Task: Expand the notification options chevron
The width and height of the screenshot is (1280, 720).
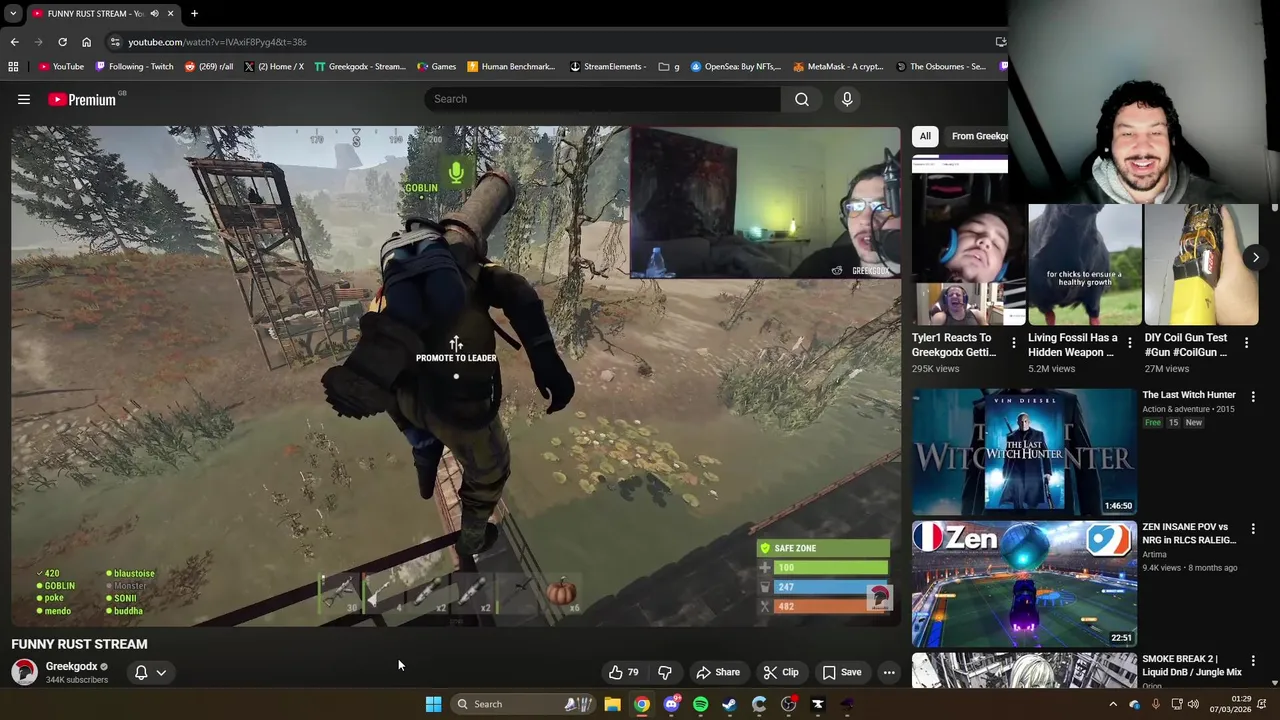Action: pyautogui.click(x=161, y=672)
